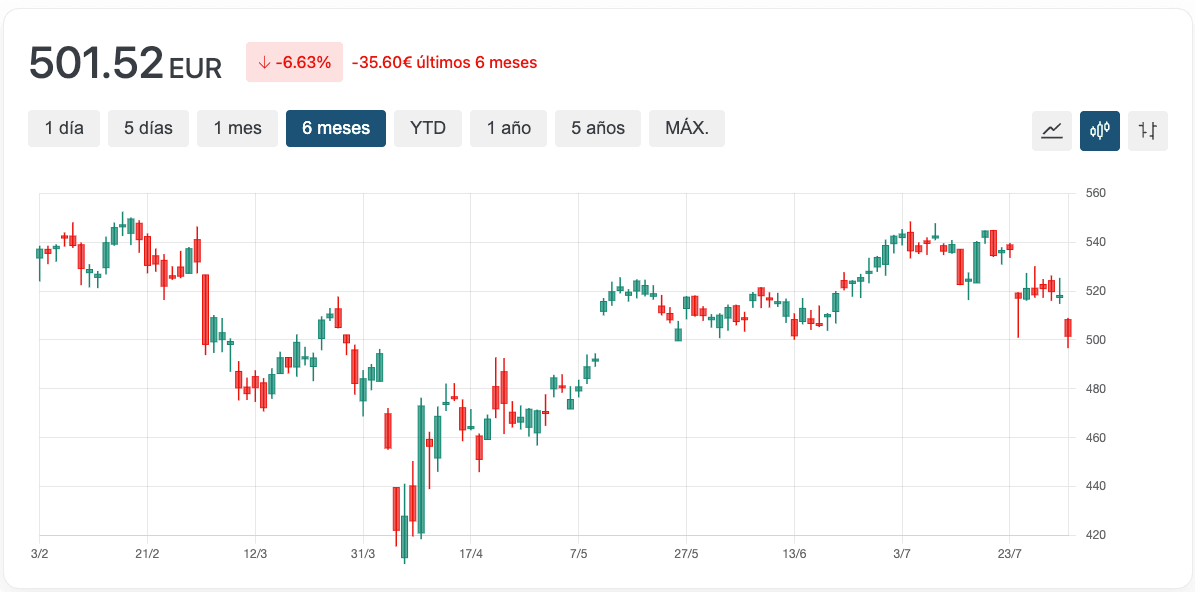Switch to line chart view icon

pyautogui.click(x=1051, y=130)
